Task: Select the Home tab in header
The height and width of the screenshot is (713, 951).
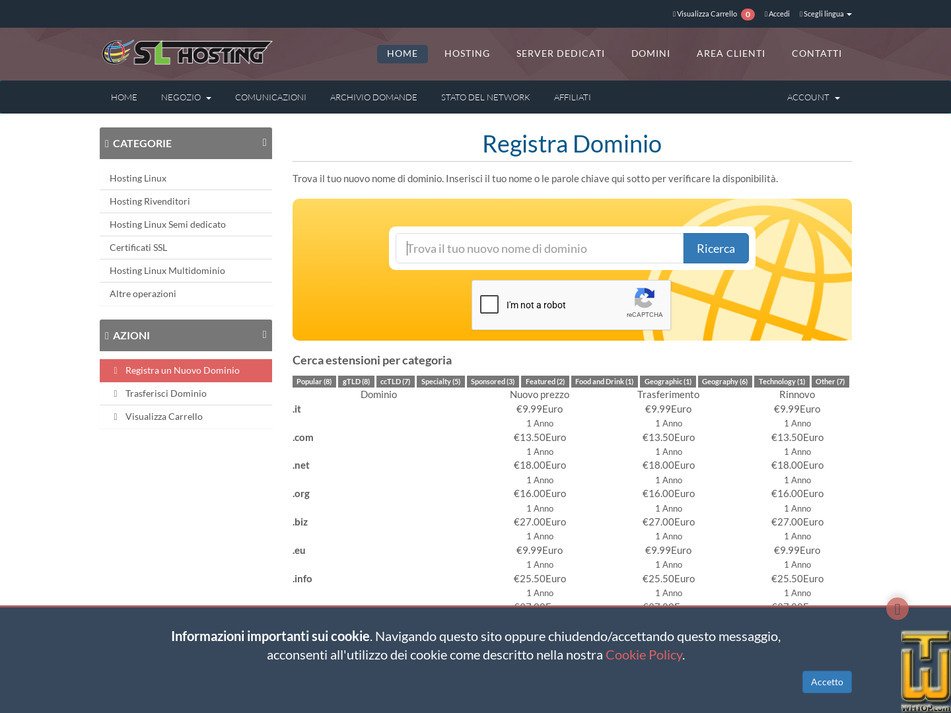Action: [x=402, y=53]
